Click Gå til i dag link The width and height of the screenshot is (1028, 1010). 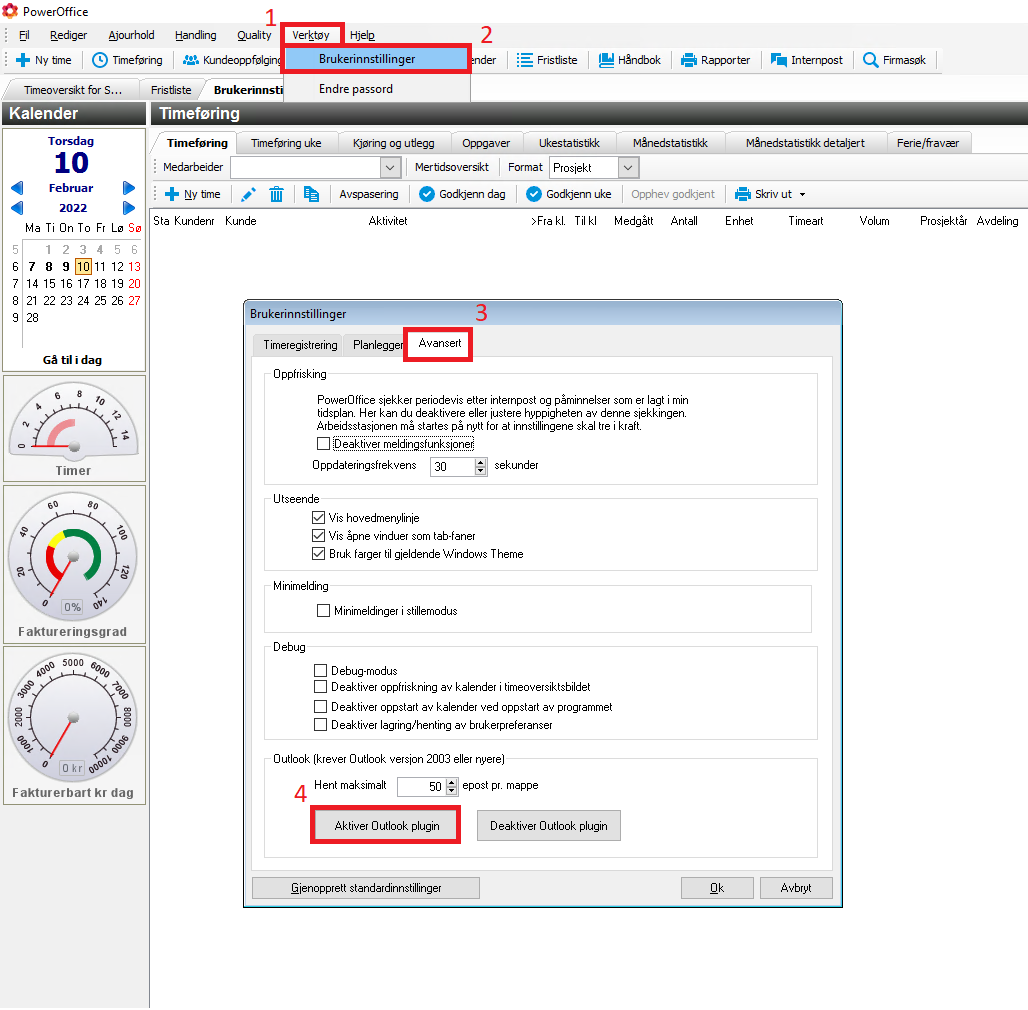[72, 360]
